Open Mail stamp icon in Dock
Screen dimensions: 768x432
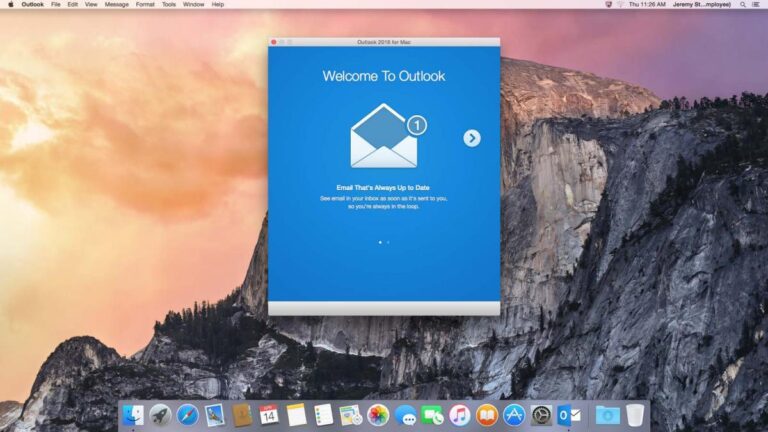click(x=215, y=415)
